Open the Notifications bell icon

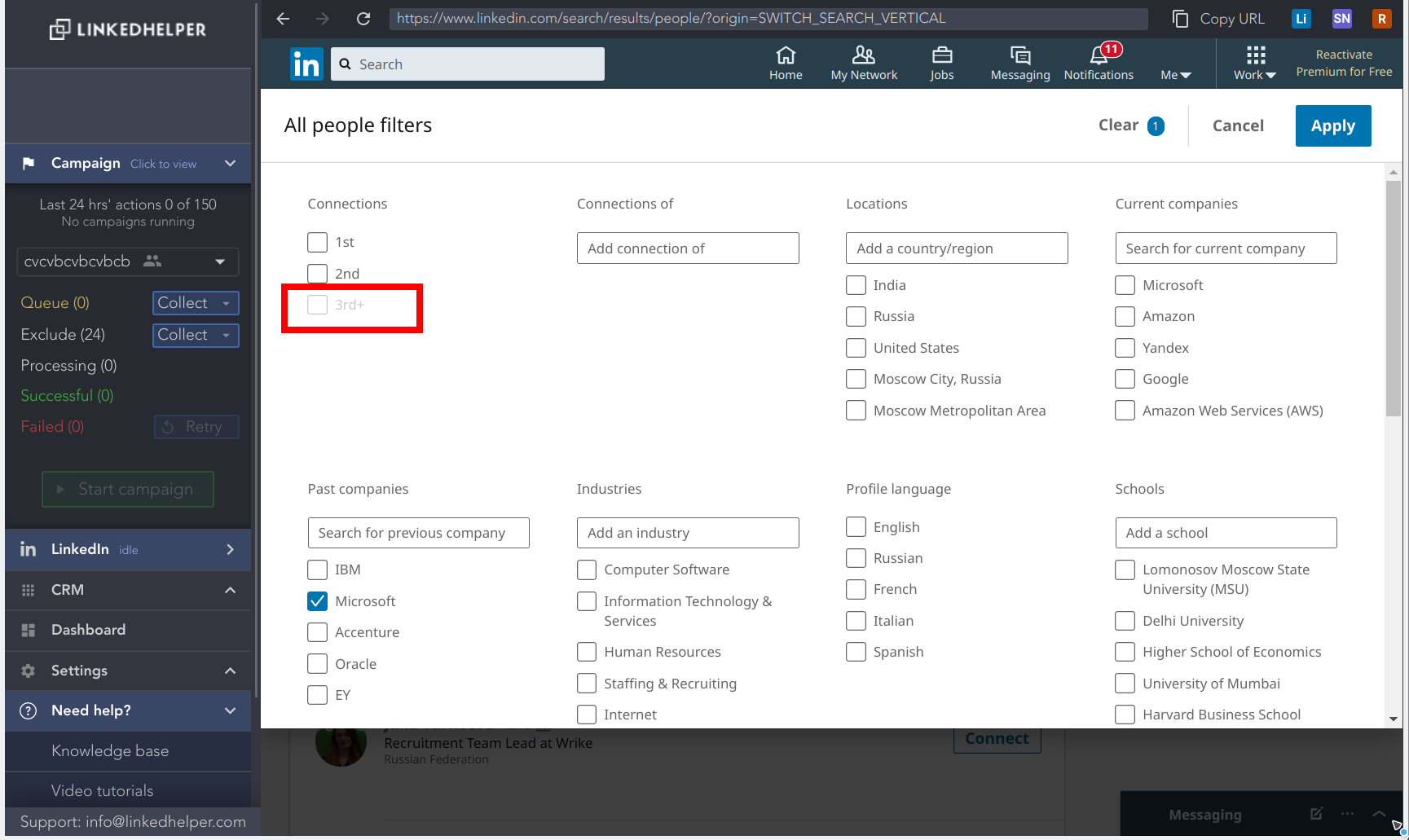coord(1099,55)
